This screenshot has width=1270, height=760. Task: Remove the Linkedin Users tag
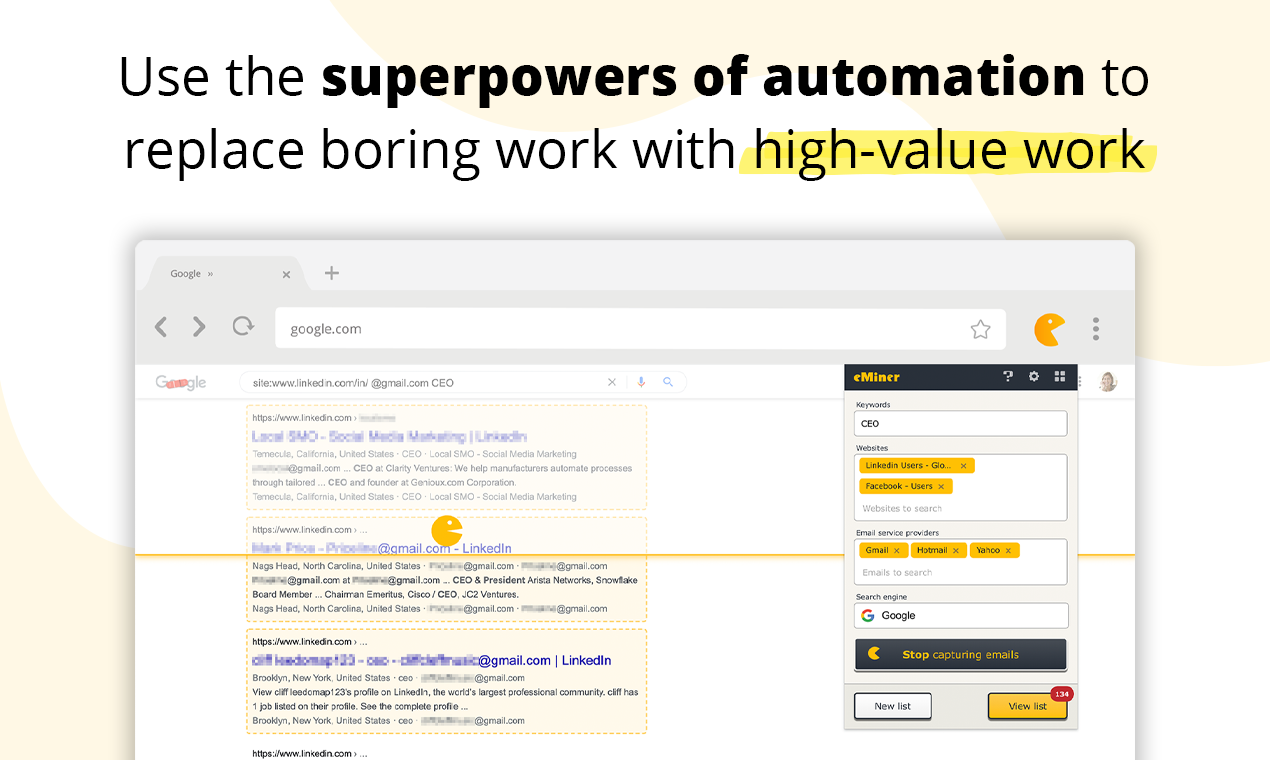click(x=963, y=466)
